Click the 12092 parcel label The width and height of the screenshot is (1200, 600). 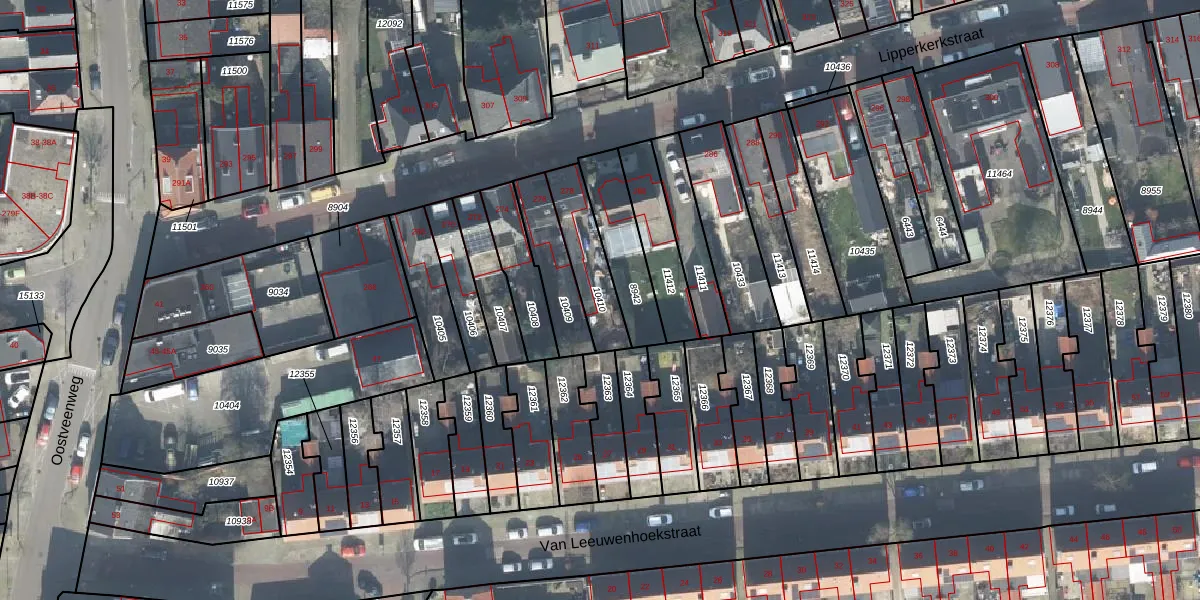(388, 23)
